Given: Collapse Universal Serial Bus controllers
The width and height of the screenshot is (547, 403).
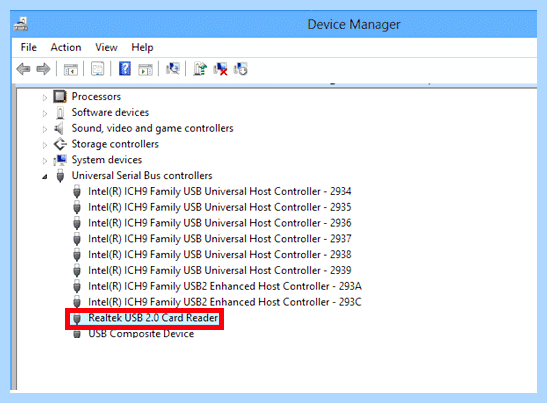Looking at the screenshot, I should [x=45, y=177].
